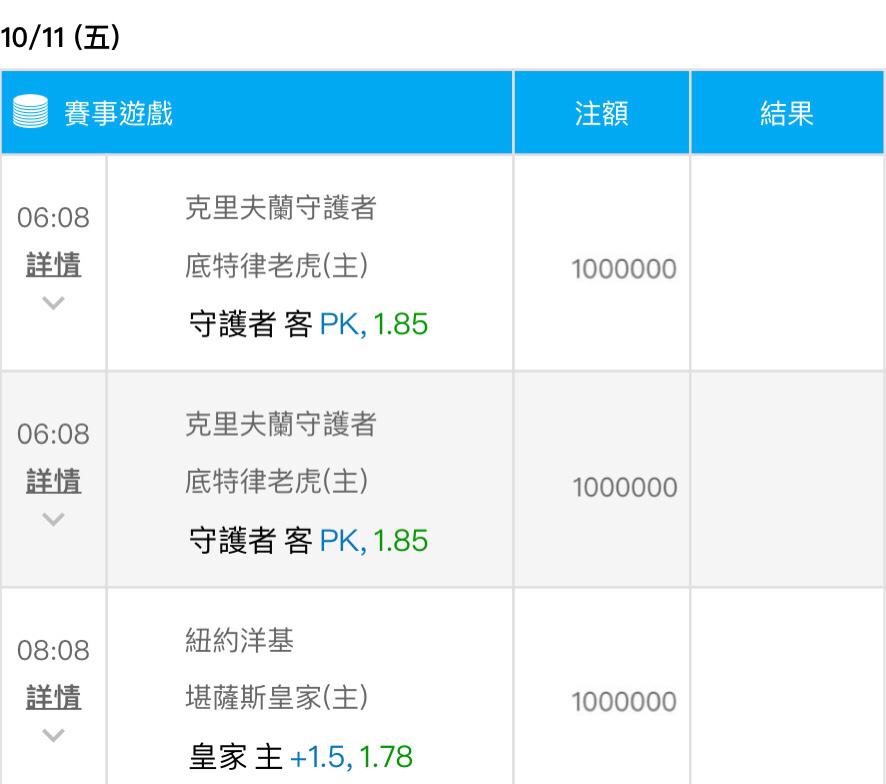
Task: Click 堪薩斯皇家(主) team name
Action: tap(277, 697)
